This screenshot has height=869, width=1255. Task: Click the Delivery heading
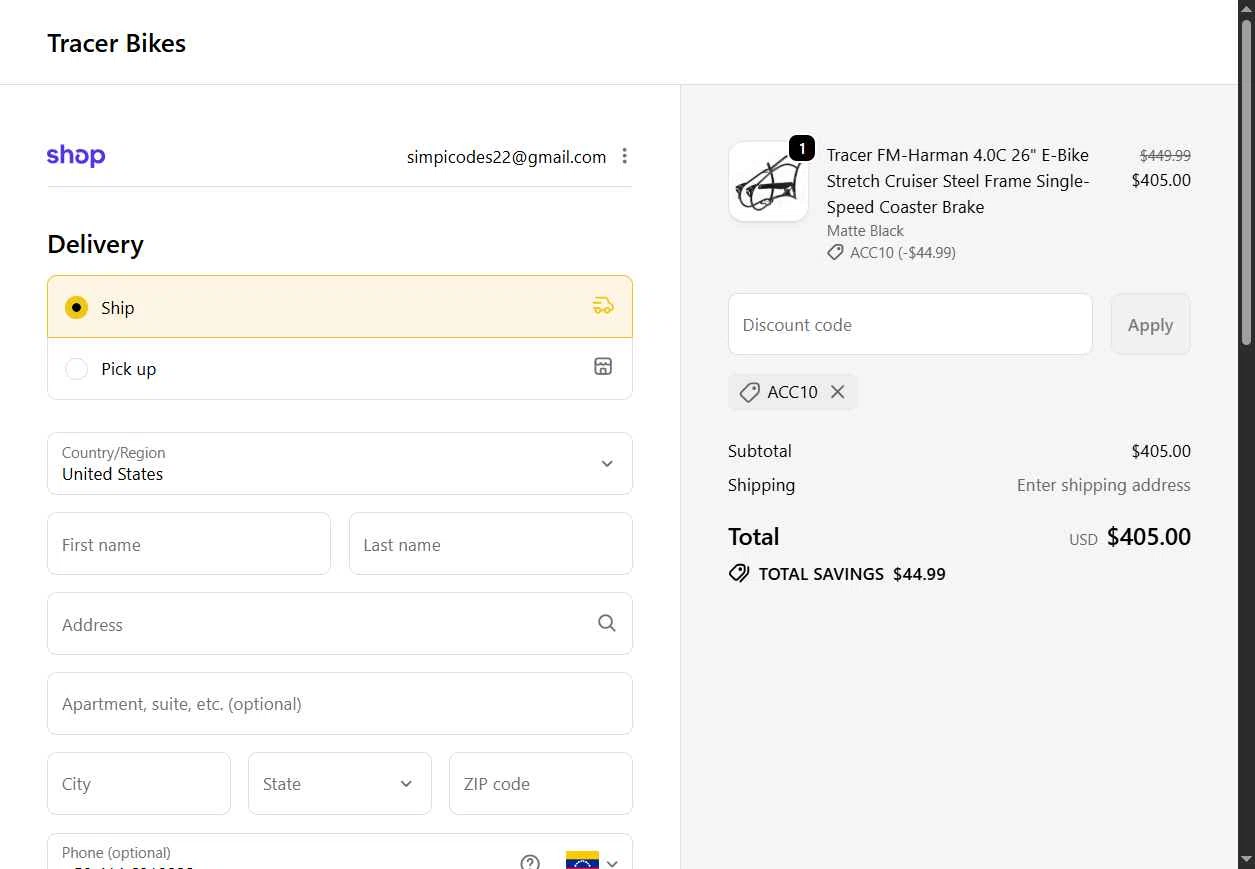[x=96, y=244]
